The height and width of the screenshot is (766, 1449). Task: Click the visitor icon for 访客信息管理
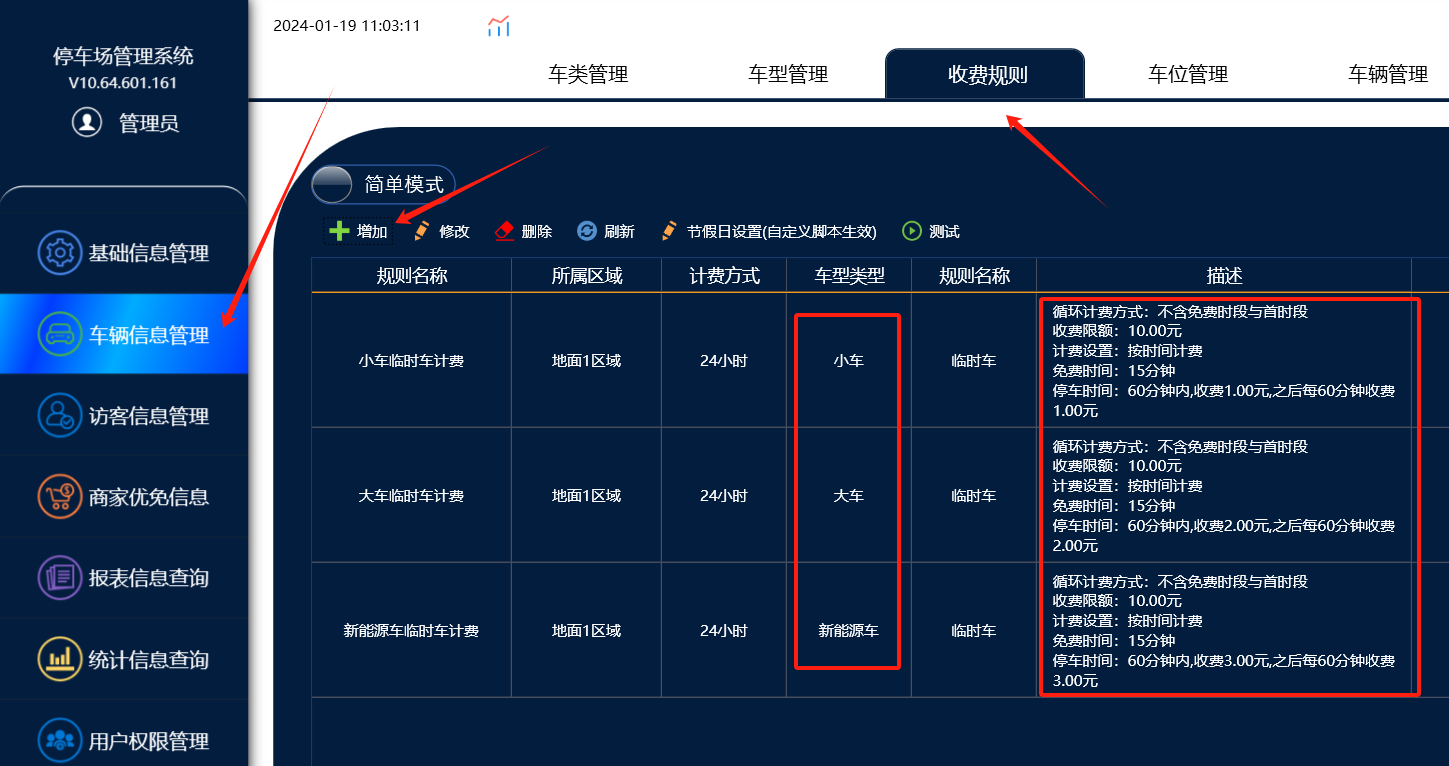tap(60, 415)
